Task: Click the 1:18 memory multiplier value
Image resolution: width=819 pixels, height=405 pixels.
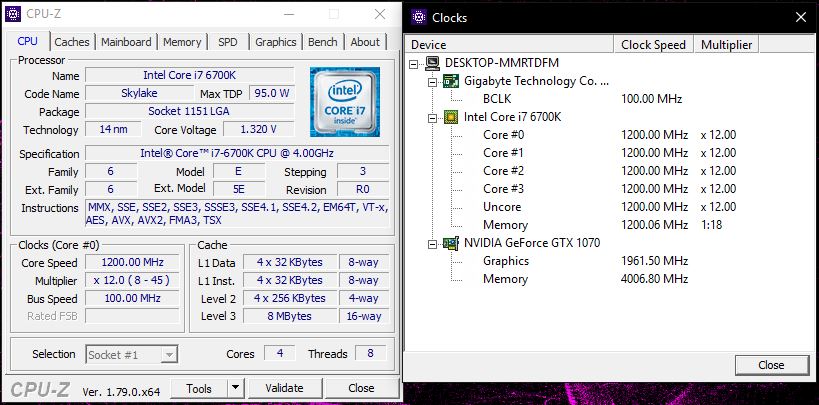Action: tap(712, 225)
